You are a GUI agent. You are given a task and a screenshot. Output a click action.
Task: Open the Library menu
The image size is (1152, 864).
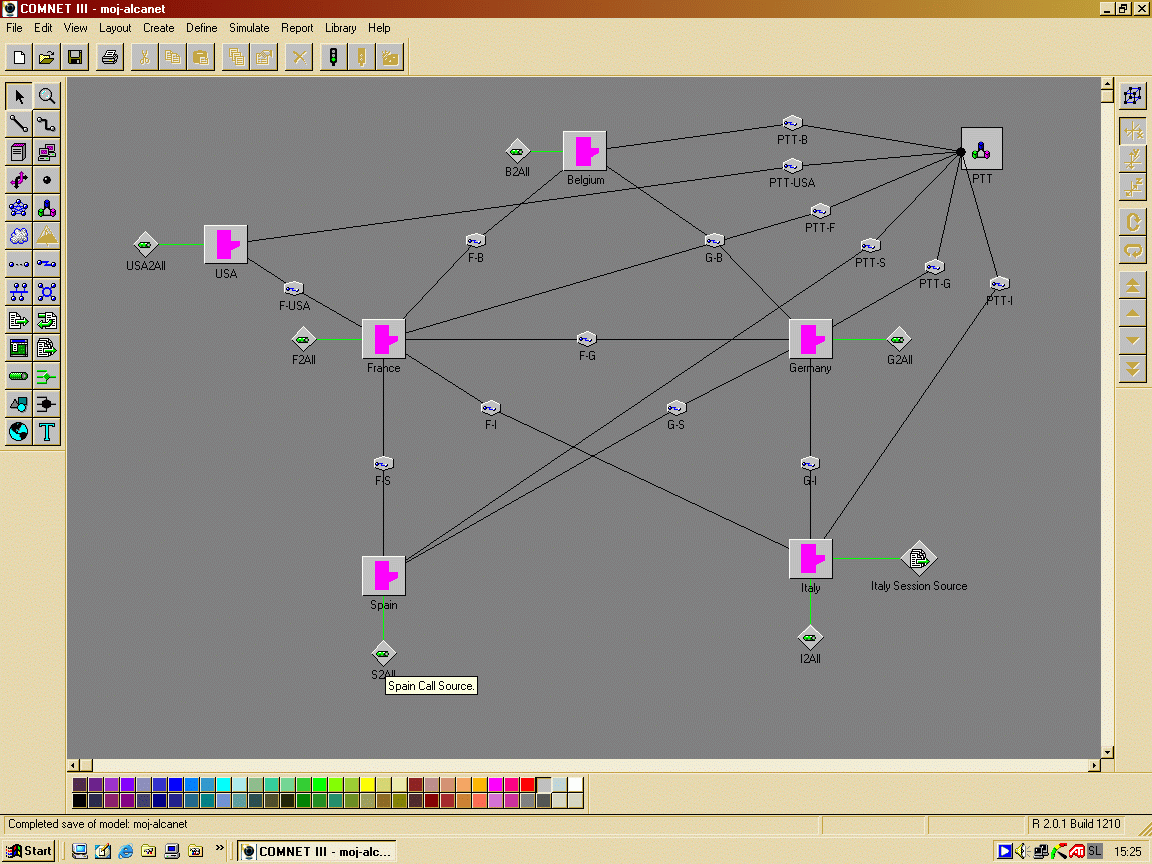(x=340, y=28)
